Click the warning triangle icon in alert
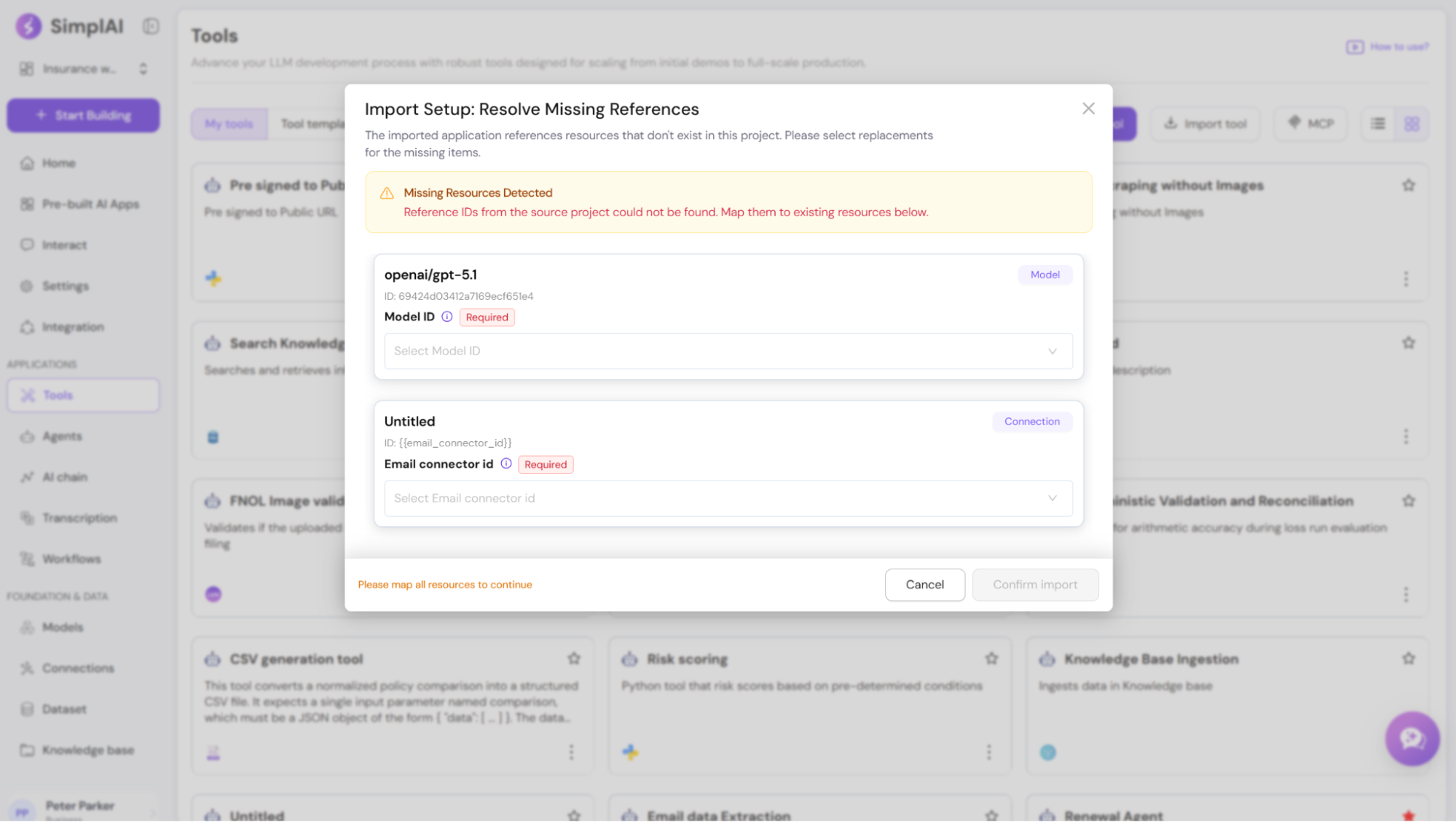 (387, 193)
